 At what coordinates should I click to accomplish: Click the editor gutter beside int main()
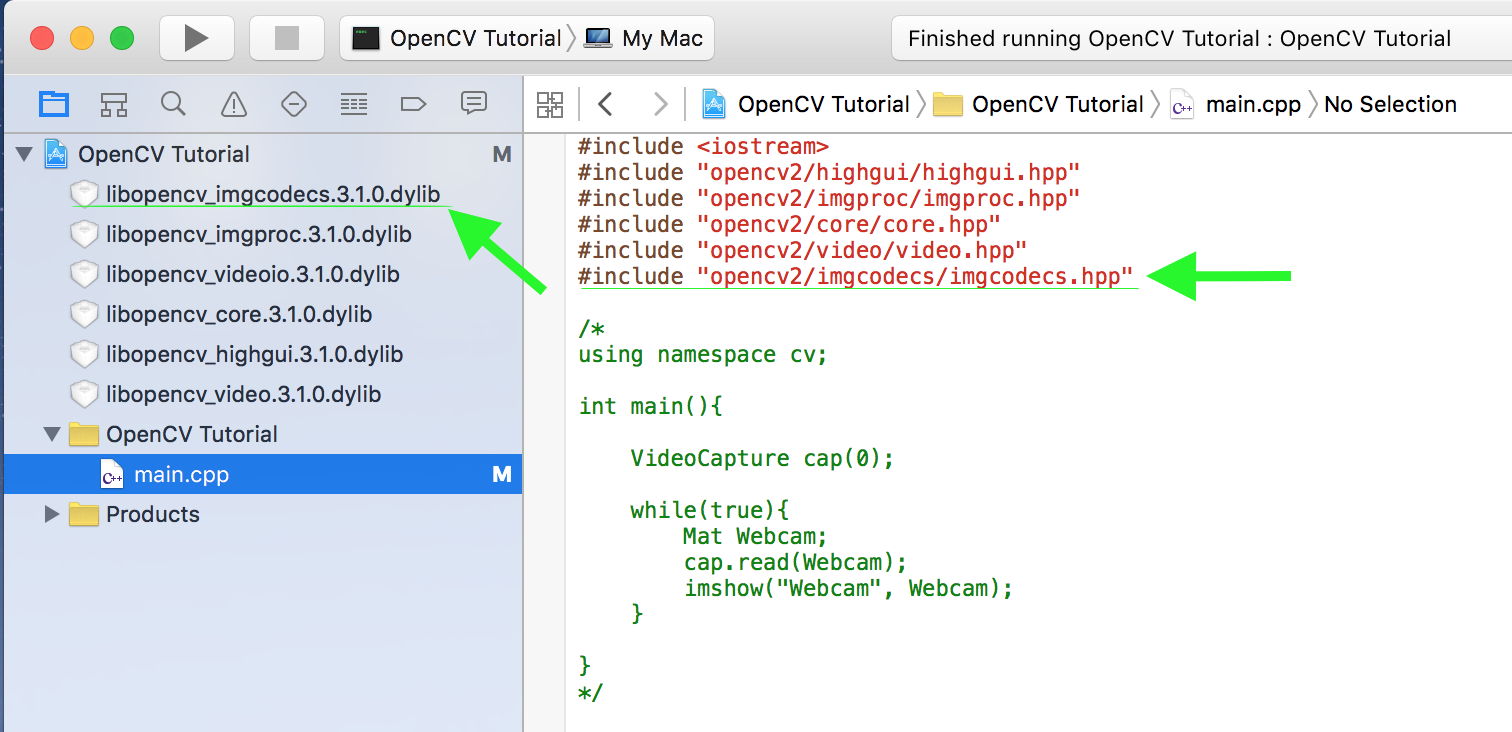tap(544, 406)
